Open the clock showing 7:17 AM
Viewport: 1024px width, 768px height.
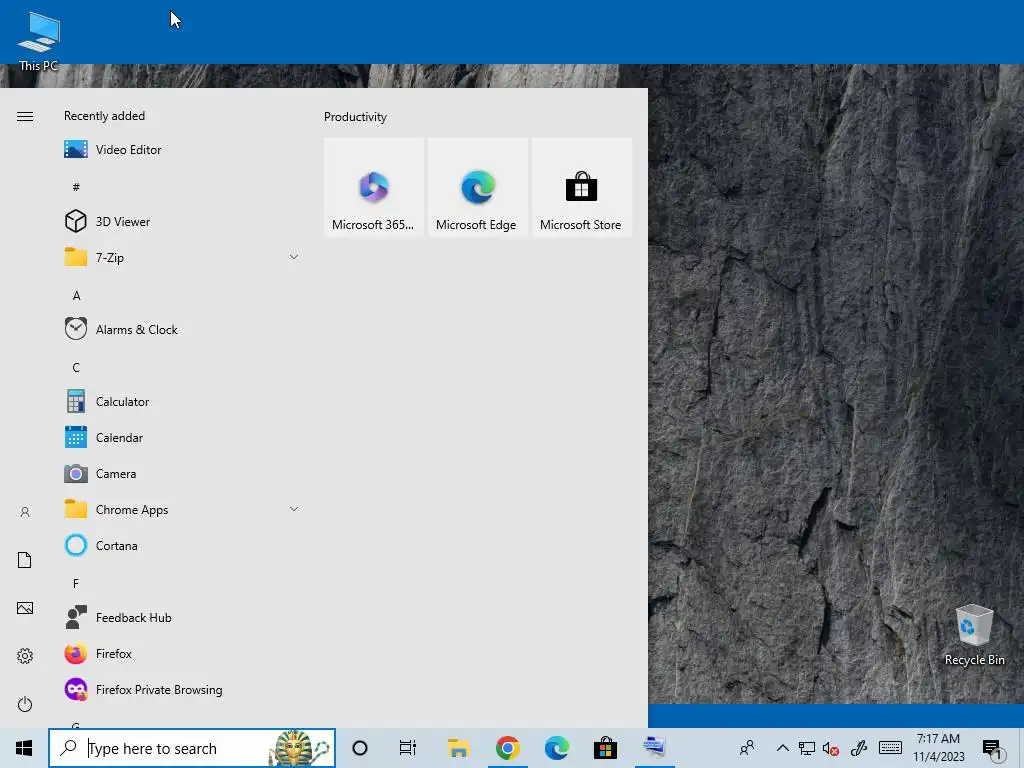click(x=938, y=748)
